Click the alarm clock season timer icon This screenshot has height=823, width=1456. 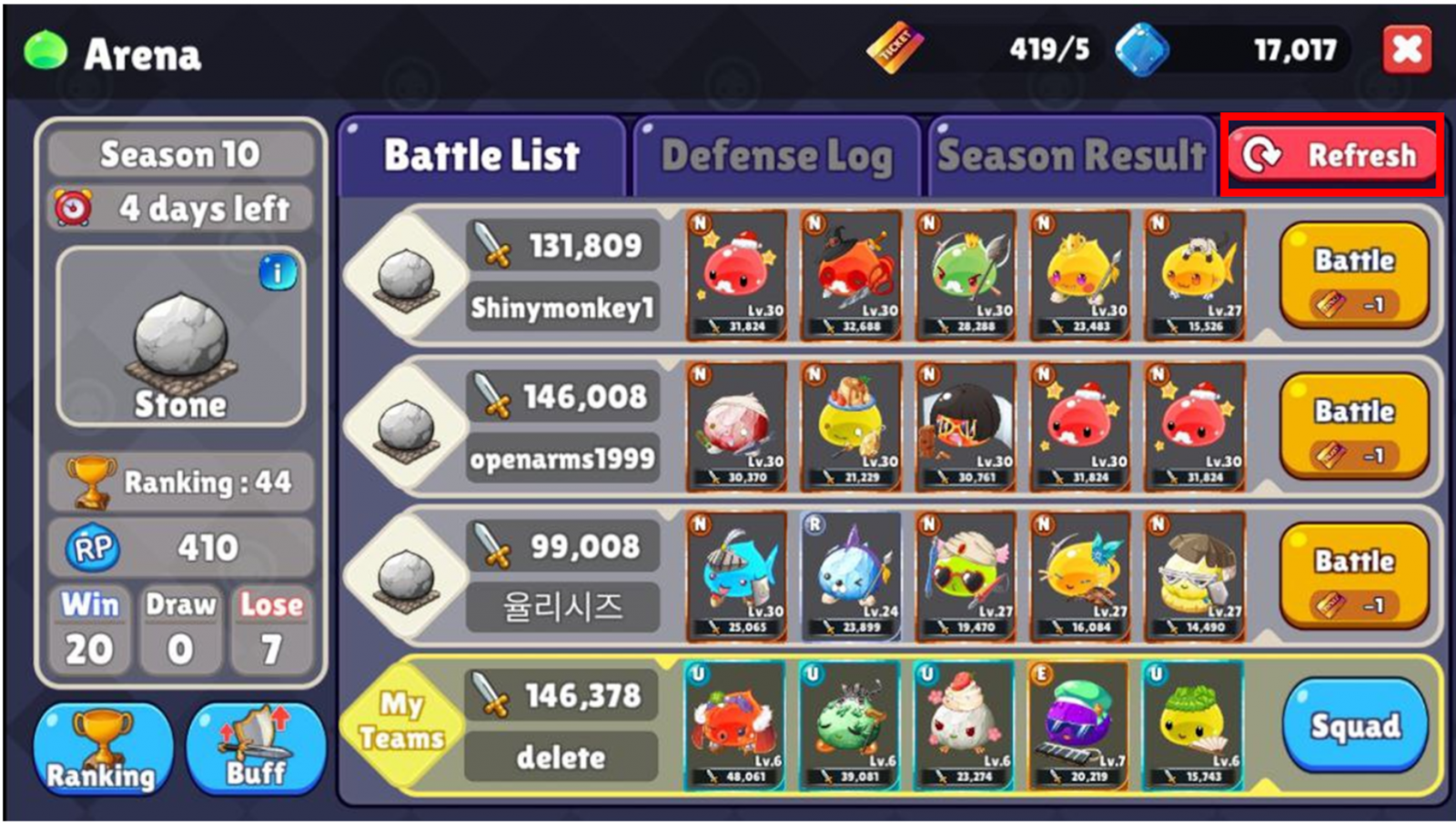73,208
